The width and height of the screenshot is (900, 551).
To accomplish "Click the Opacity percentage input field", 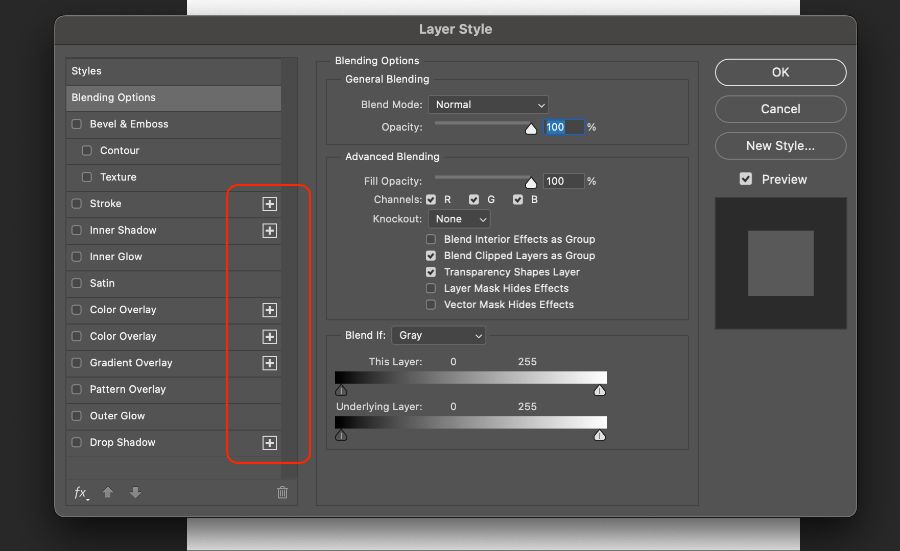I will 564,127.
